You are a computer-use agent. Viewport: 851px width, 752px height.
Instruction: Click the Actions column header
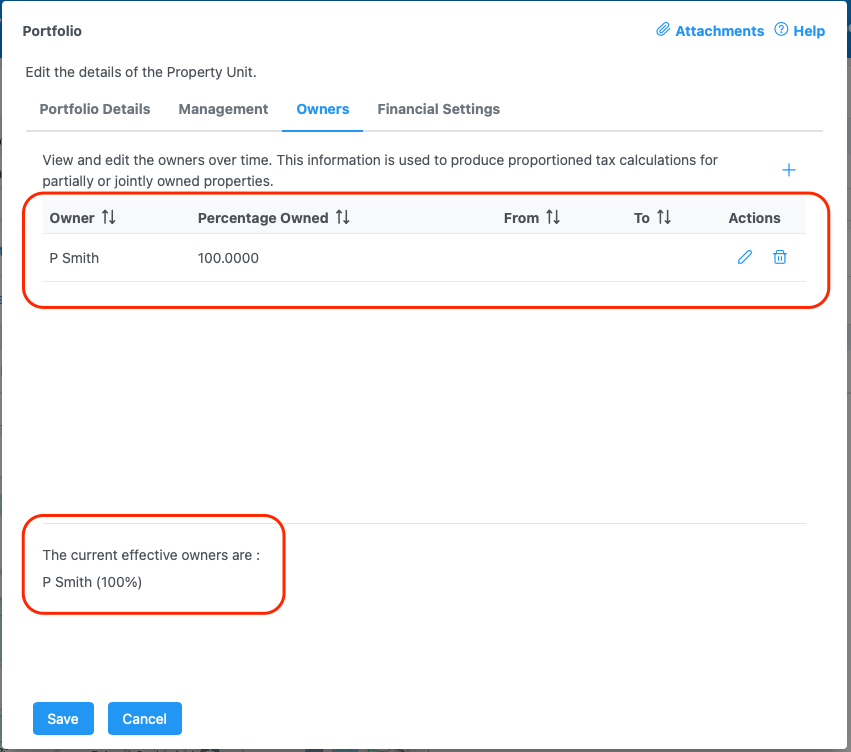point(754,218)
